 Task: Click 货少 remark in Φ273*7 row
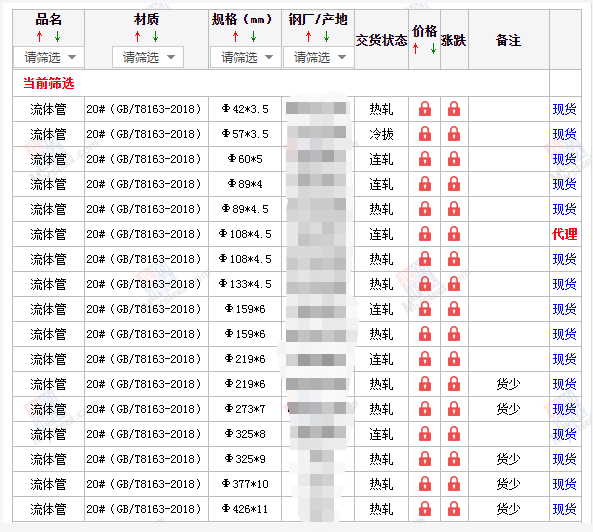[x=508, y=409]
